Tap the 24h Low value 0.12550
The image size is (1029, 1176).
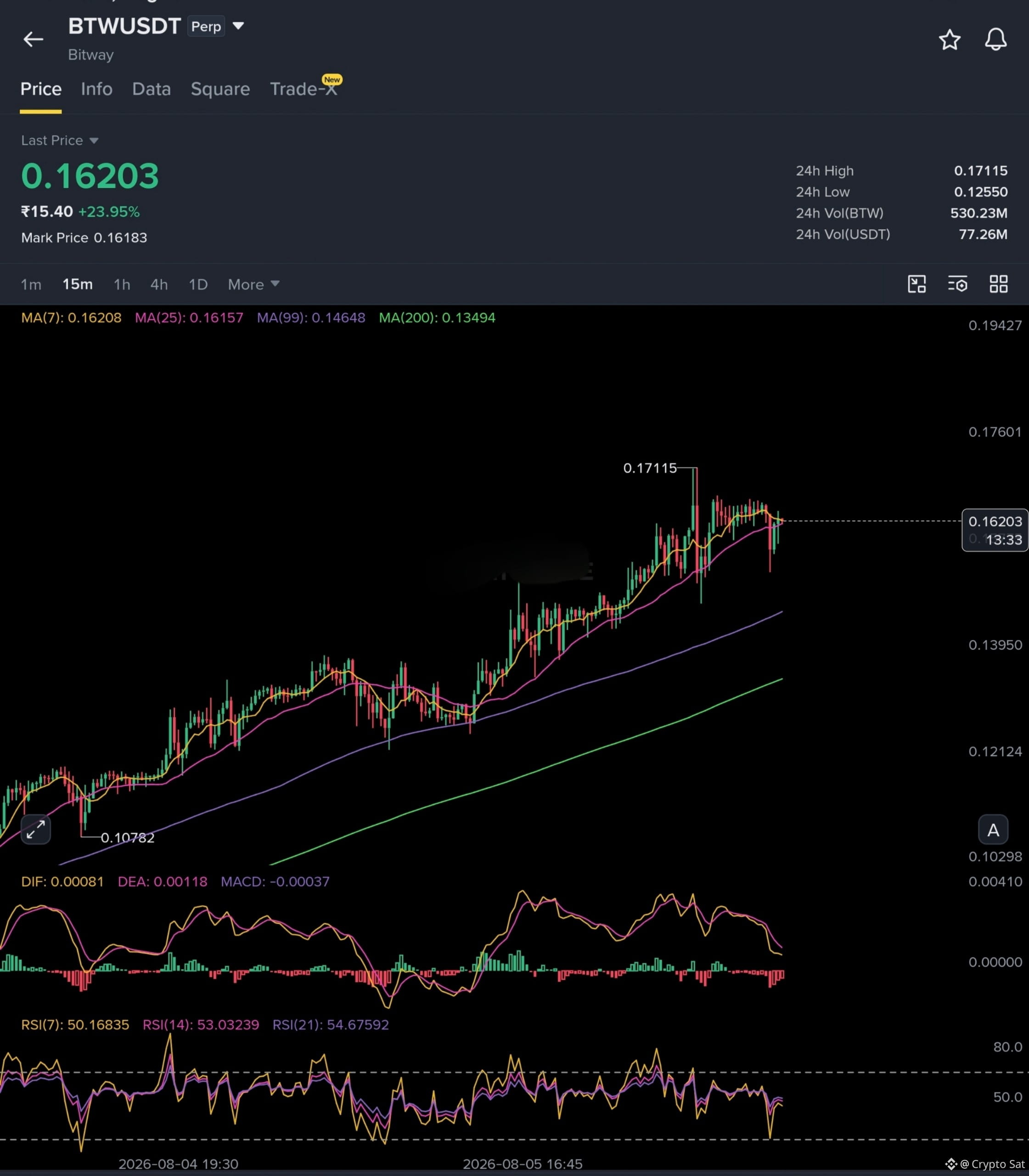981,192
